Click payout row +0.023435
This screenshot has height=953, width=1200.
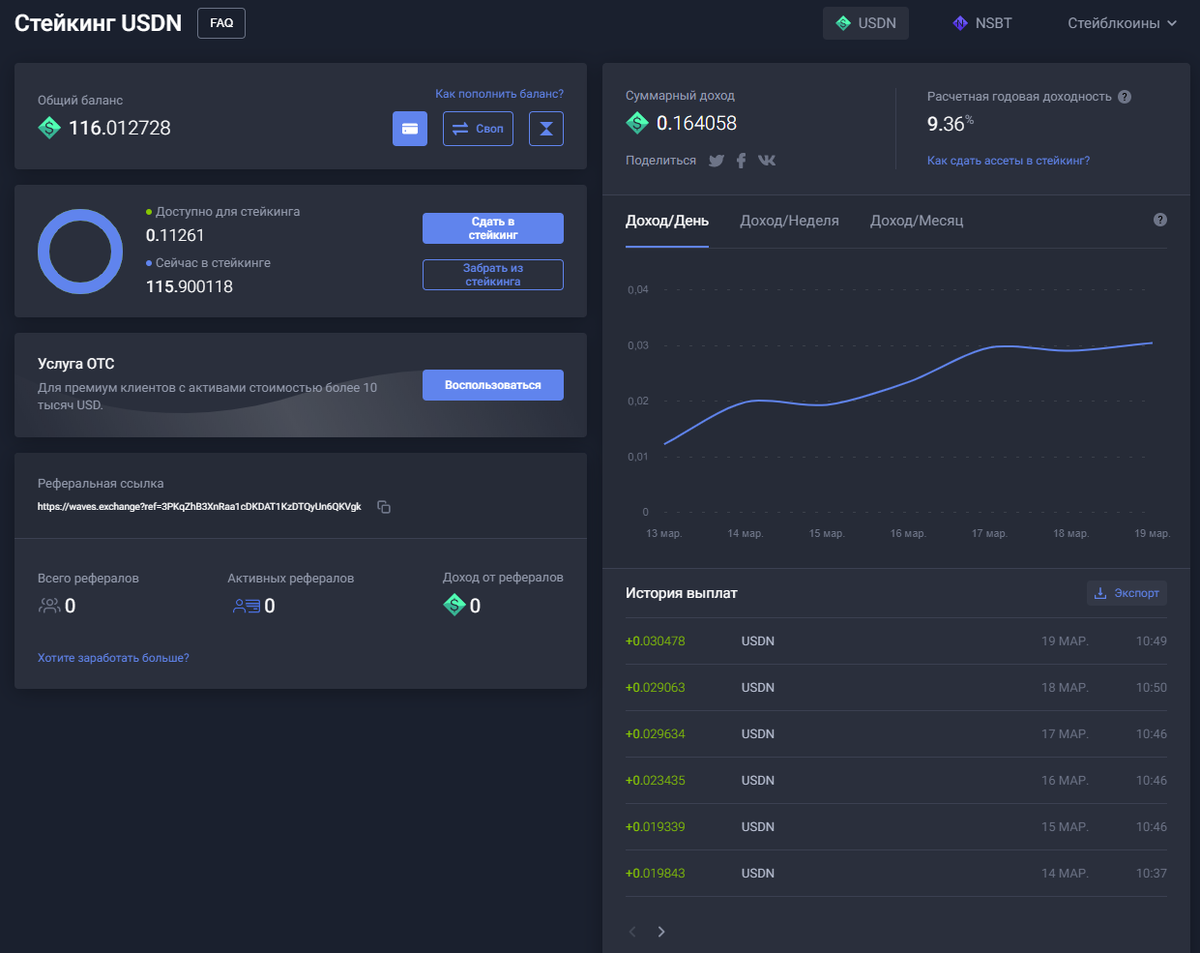896,780
